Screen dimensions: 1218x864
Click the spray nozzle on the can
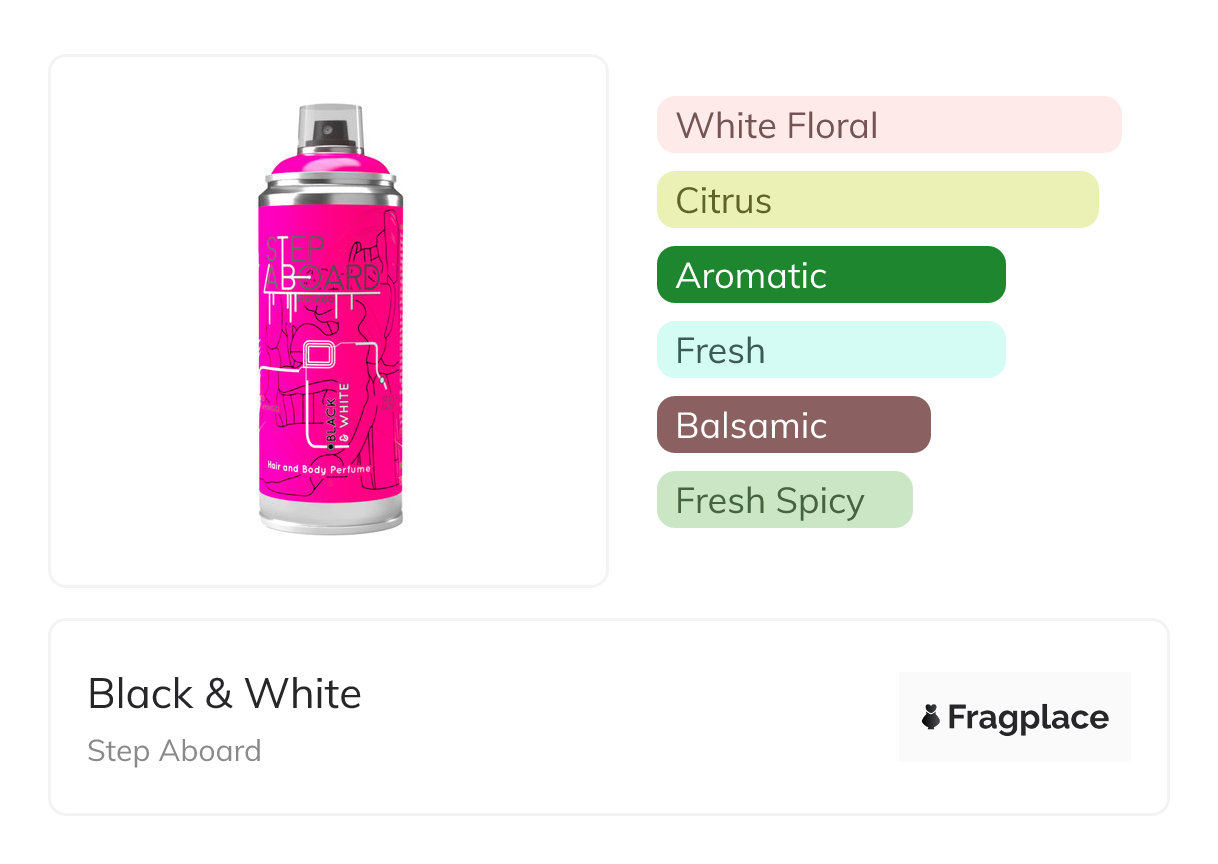click(x=329, y=130)
